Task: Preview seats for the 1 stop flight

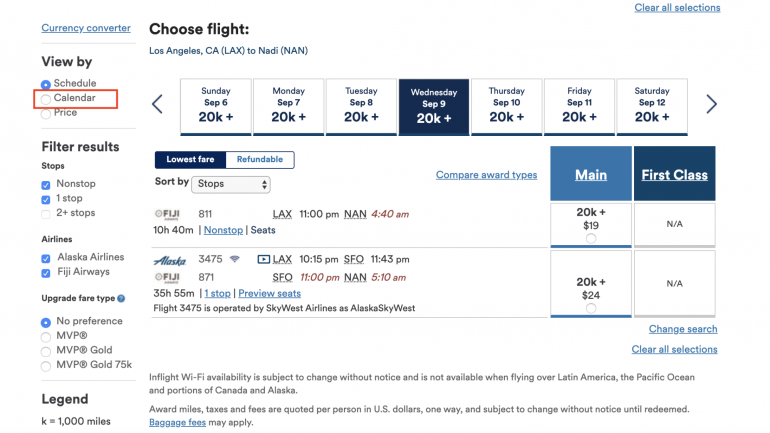Action: click(269, 293)
